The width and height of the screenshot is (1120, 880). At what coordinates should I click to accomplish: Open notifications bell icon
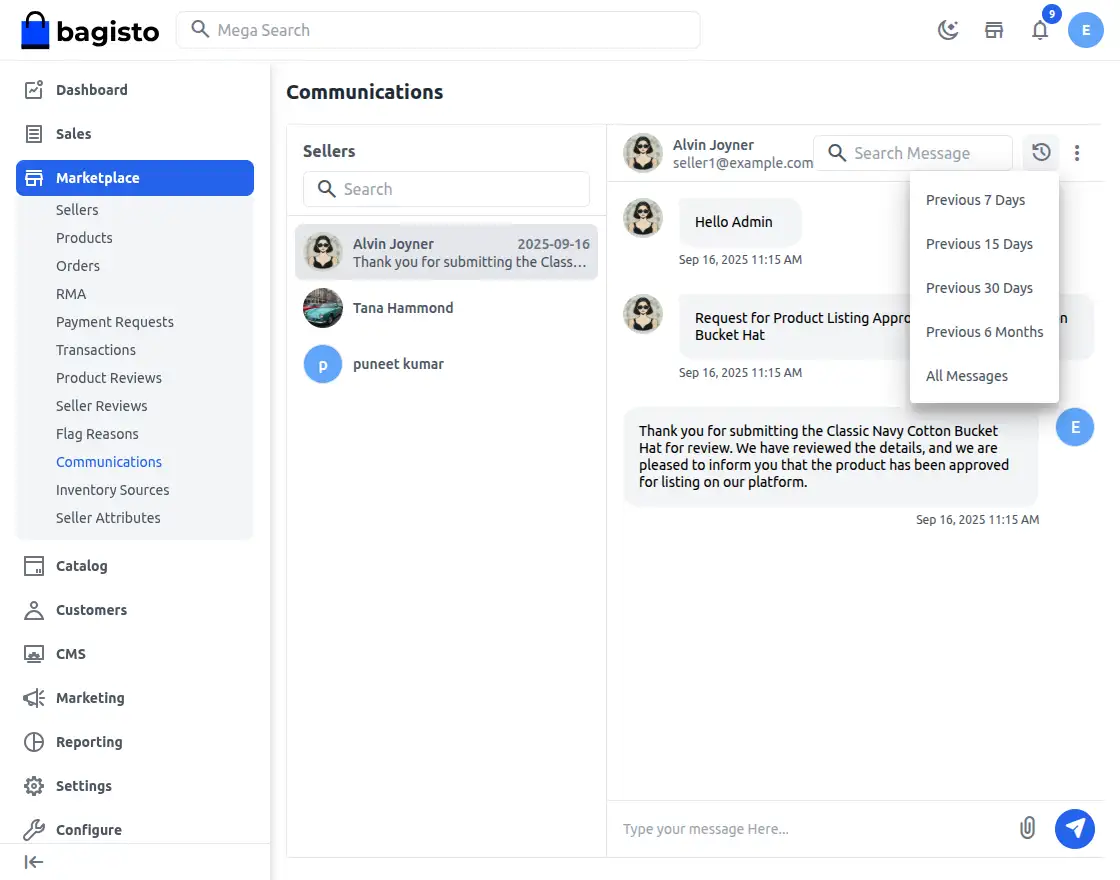coord(1040,30)
